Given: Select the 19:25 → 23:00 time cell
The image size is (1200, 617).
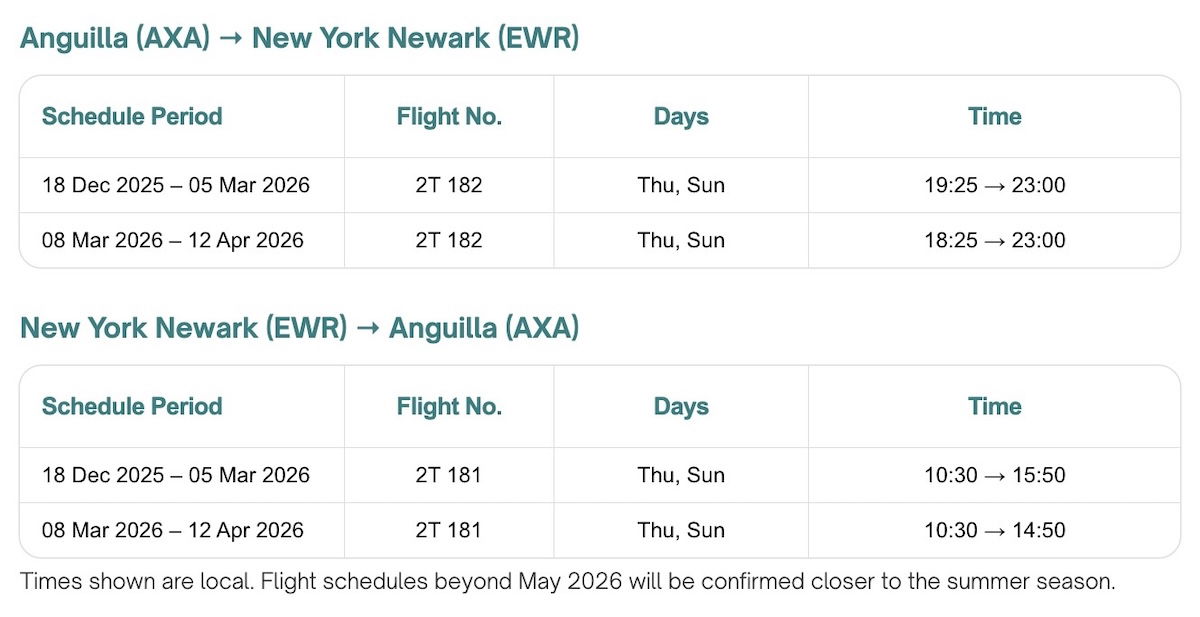Looking at the screenshot, I should (x=995, y=185).
